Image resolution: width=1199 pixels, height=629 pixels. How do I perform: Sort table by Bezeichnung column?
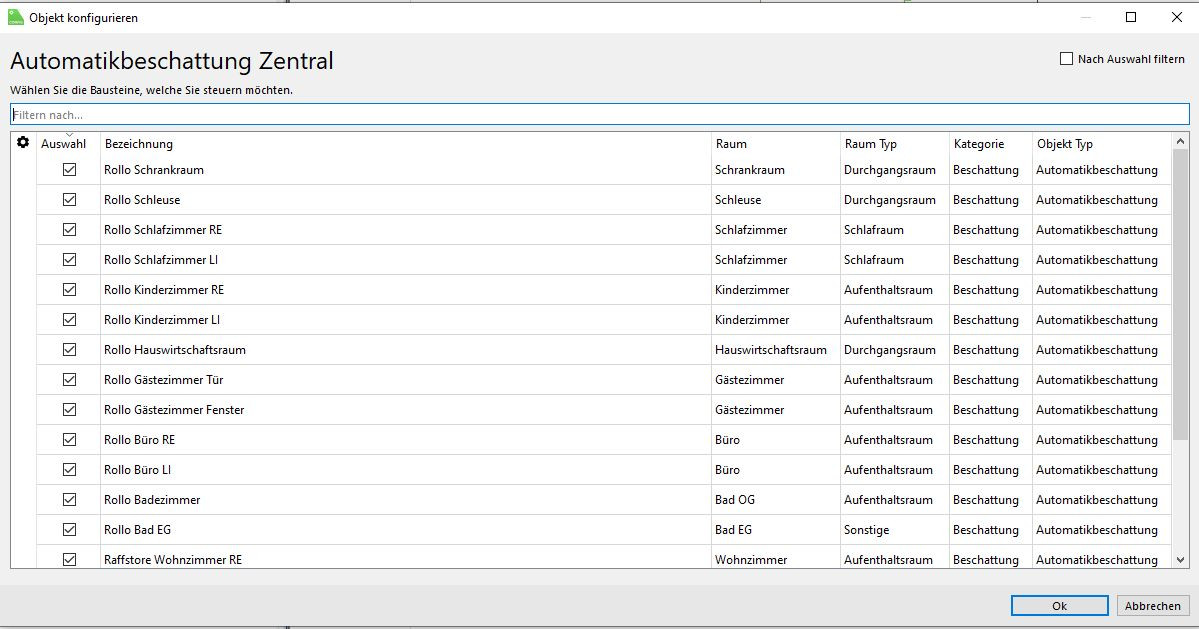(139, 144)
